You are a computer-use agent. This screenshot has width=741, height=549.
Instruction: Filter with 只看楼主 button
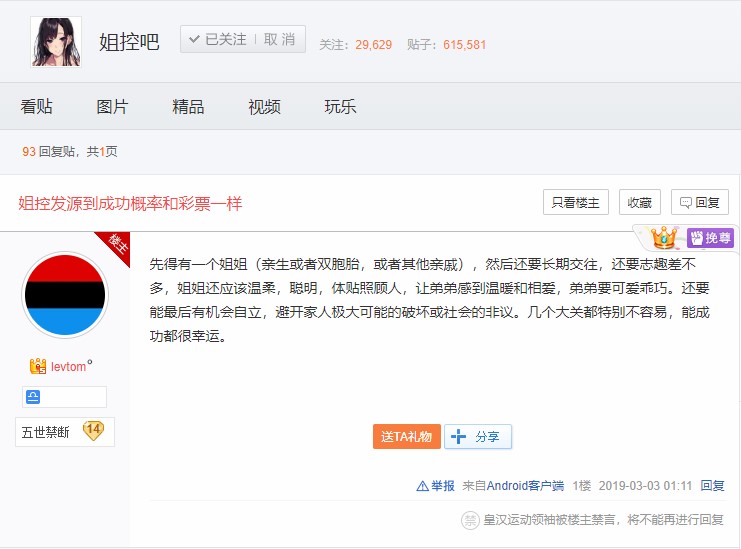576,202
